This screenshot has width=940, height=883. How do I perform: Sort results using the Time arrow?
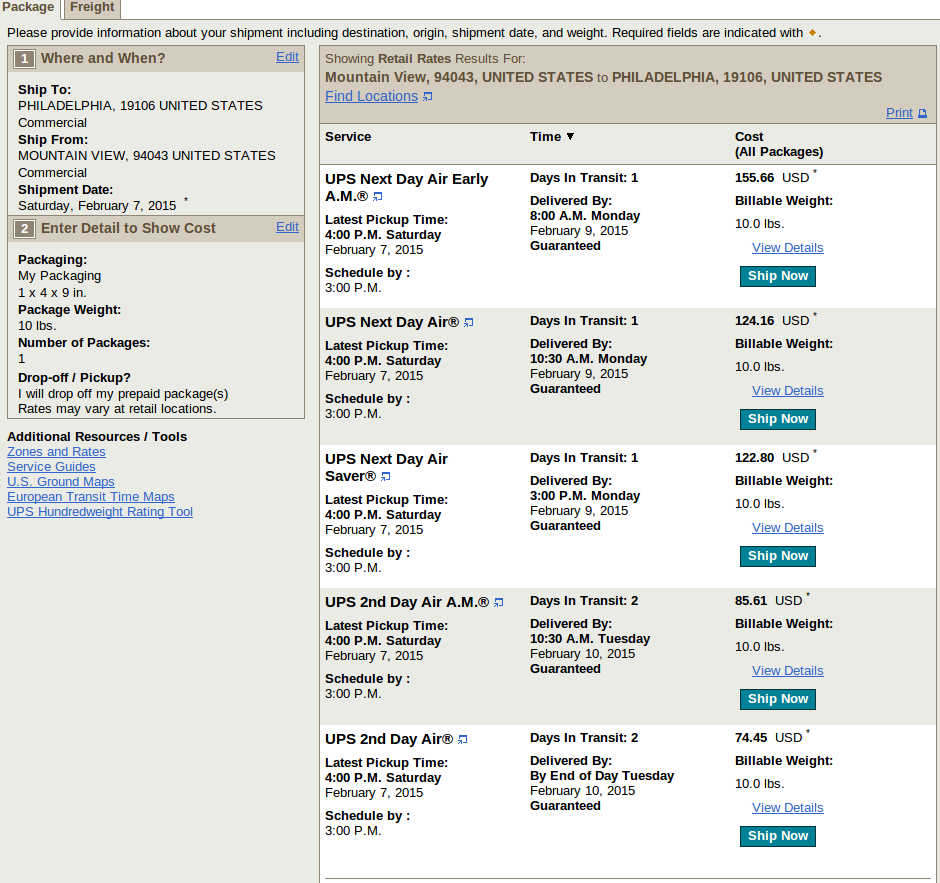[570, 137]
